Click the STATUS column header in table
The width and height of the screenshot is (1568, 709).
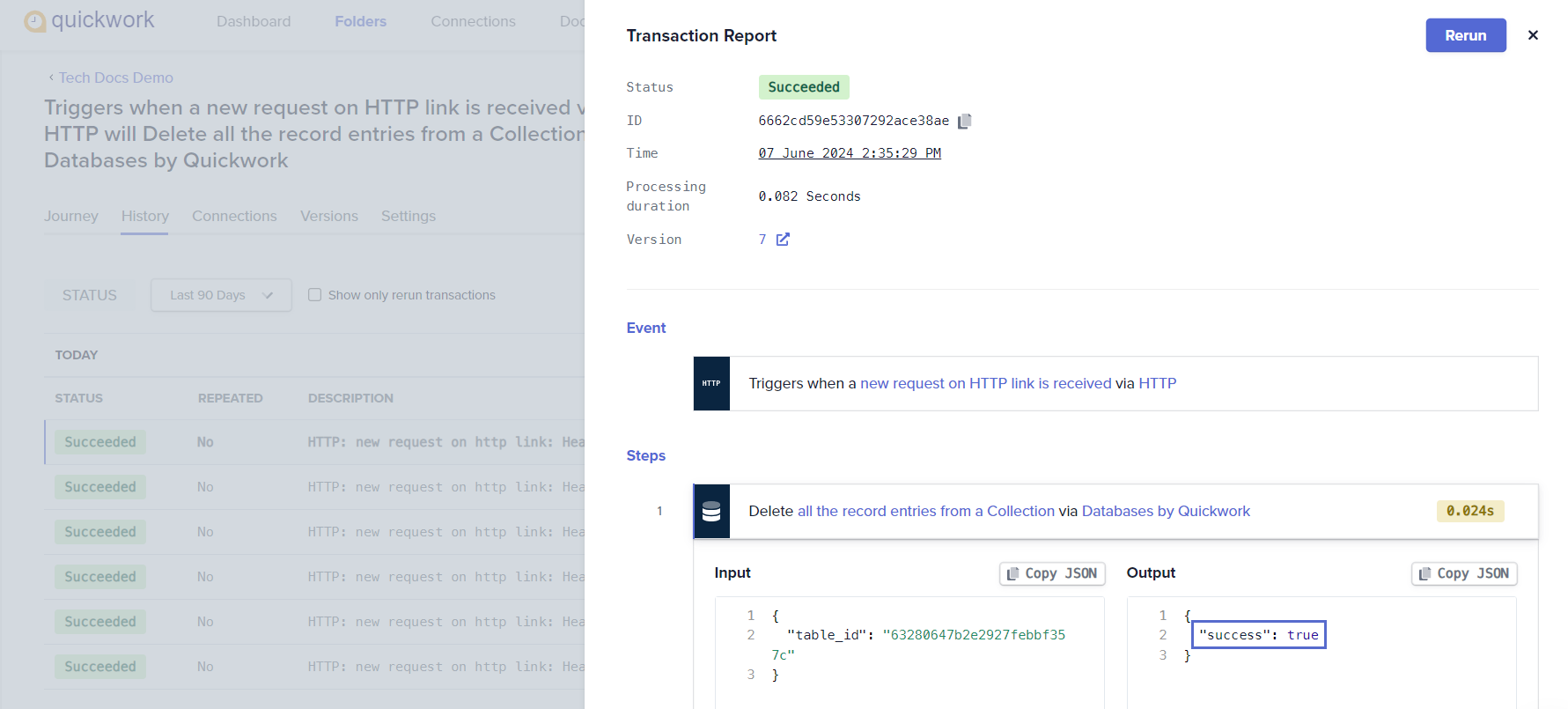point(78,398)
